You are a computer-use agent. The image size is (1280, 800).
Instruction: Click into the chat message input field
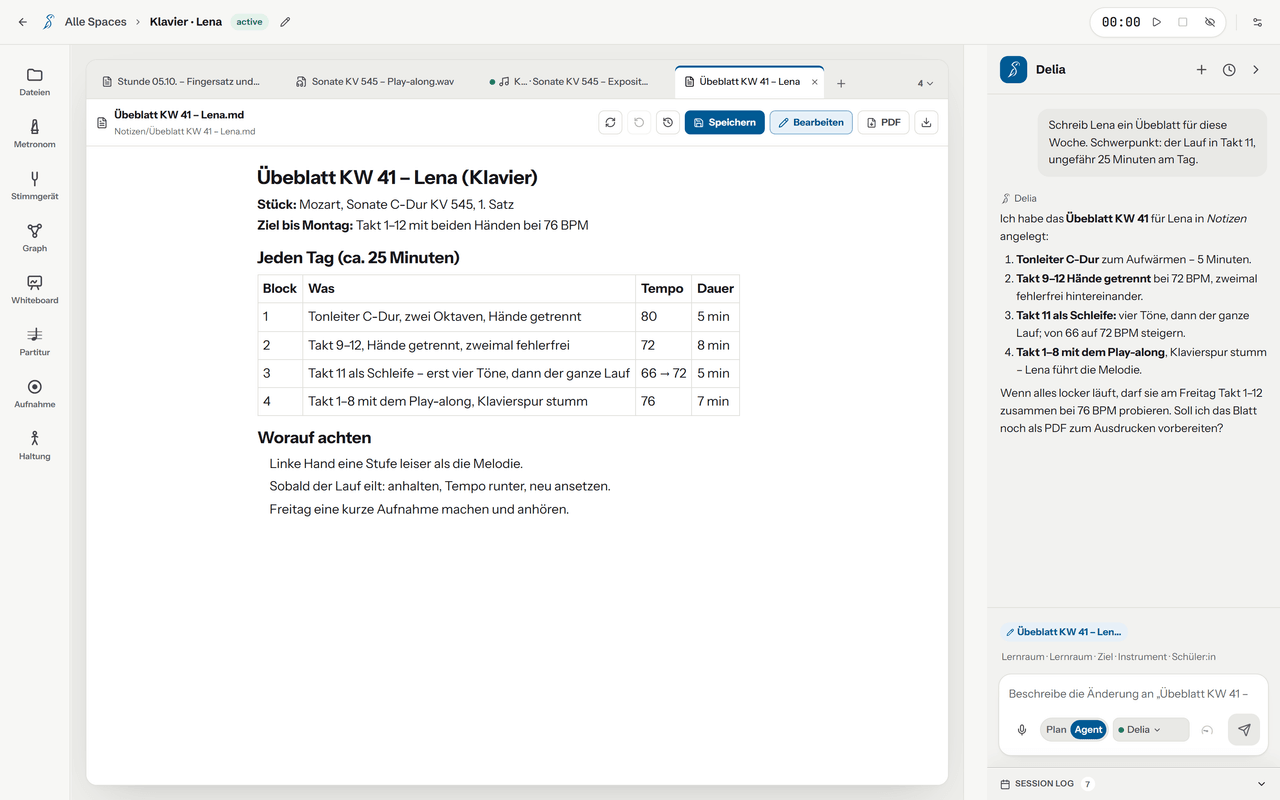click(x=1133, y=694)
